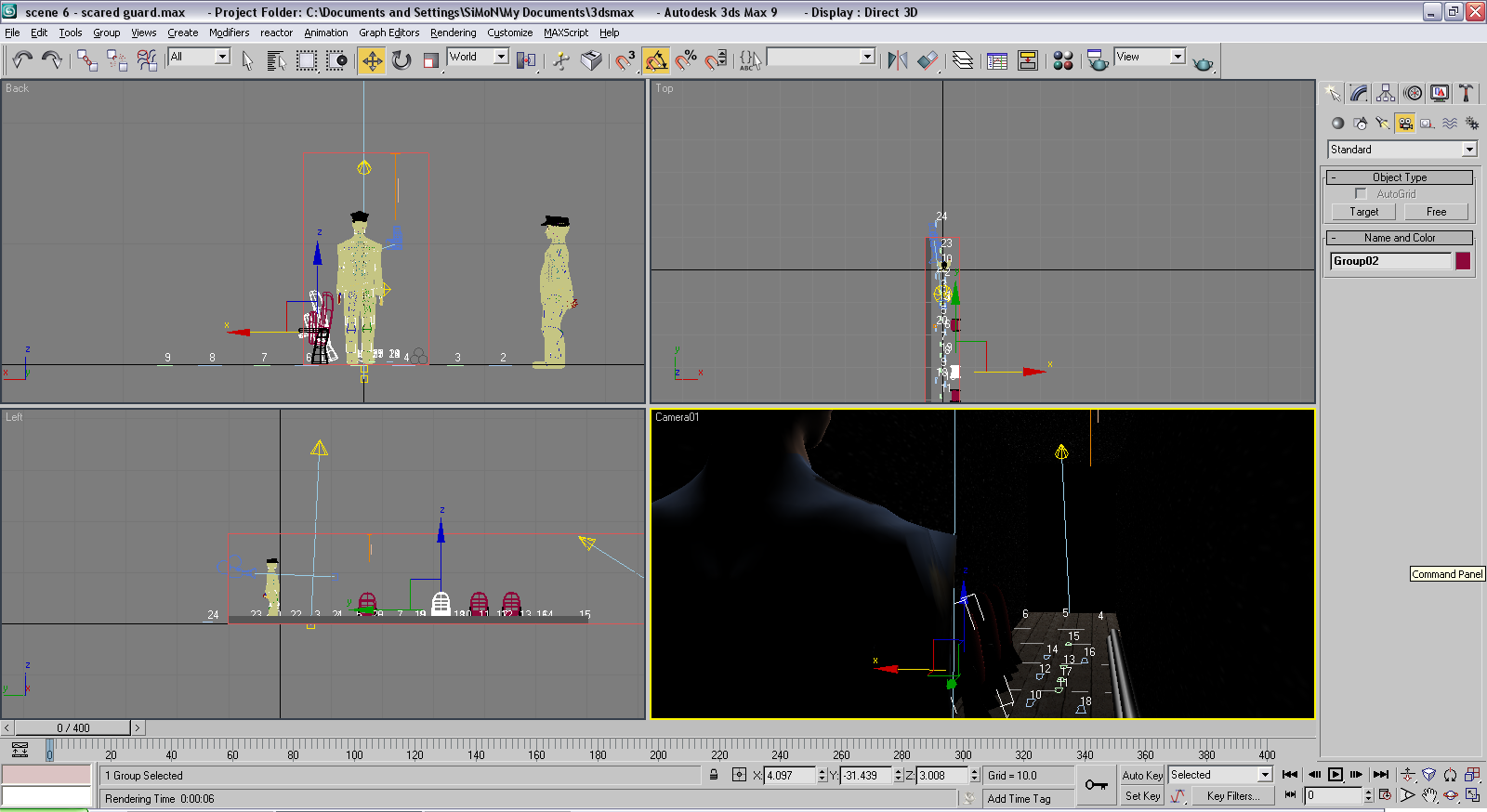Toggle Angle Snap in the toolbar
The width and height of the screenshot is (1487, 812).
[656, 60]
